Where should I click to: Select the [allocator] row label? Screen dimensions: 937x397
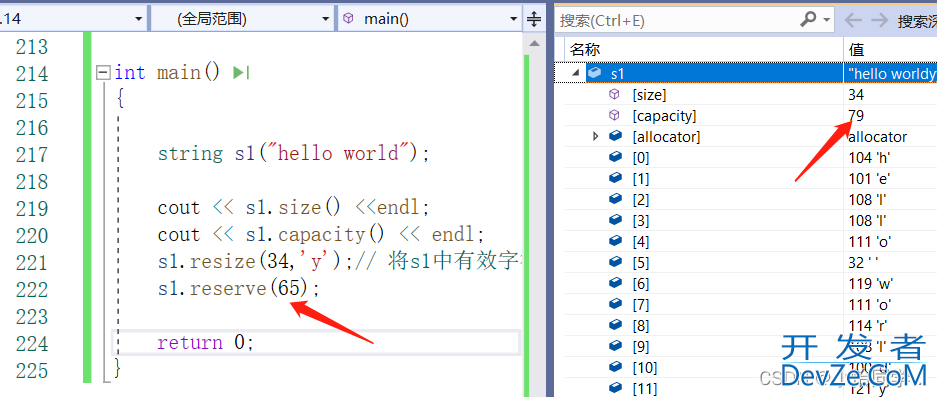click(666, 137)
